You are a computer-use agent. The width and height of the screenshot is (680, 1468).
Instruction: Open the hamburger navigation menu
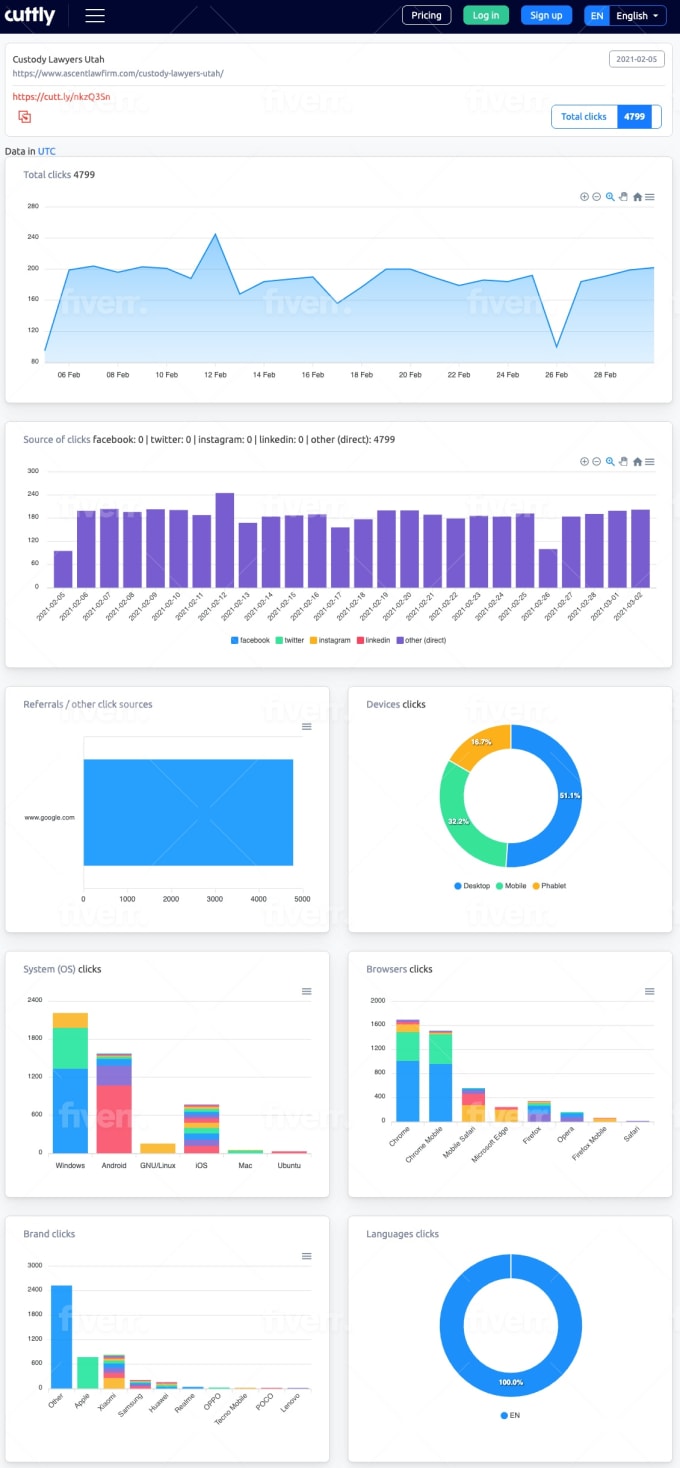tap(95, 15)
